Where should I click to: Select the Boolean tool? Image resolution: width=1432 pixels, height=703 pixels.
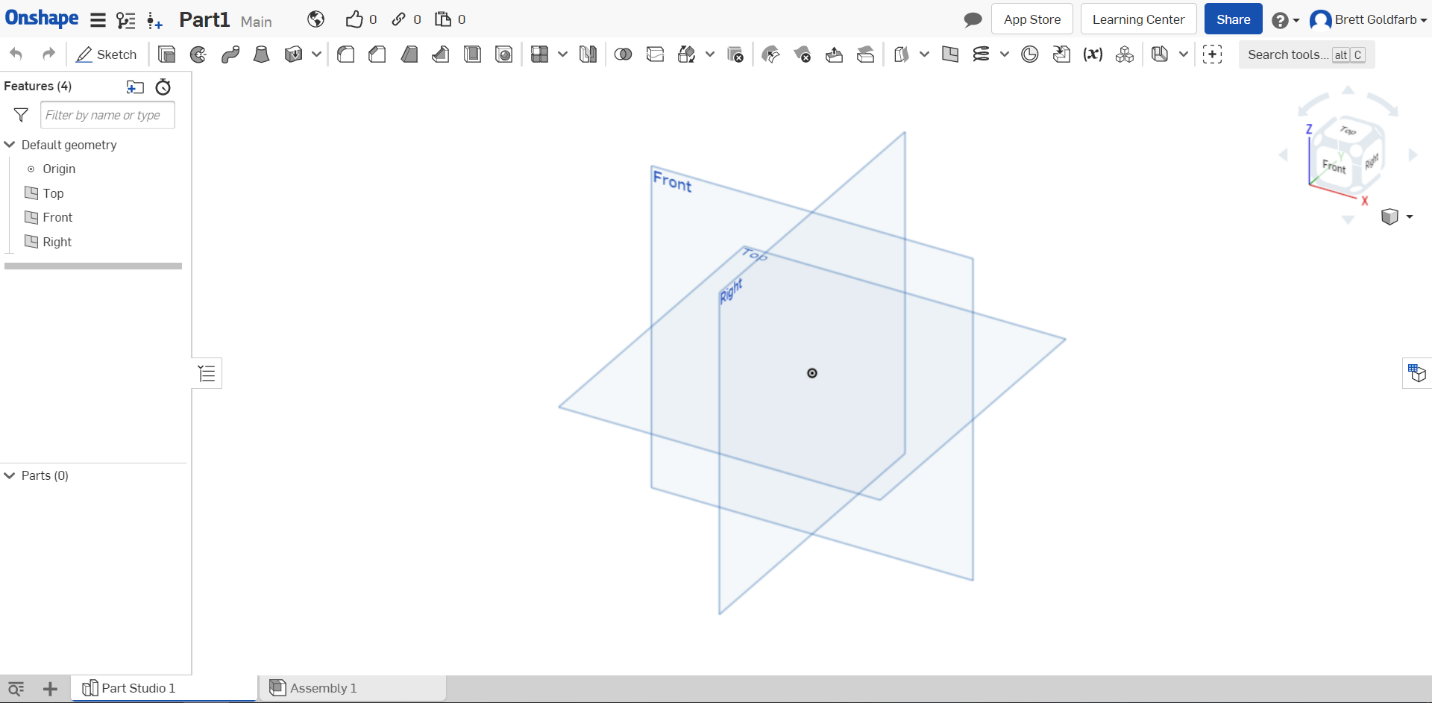pyautogui.click(x=623, y=54)
